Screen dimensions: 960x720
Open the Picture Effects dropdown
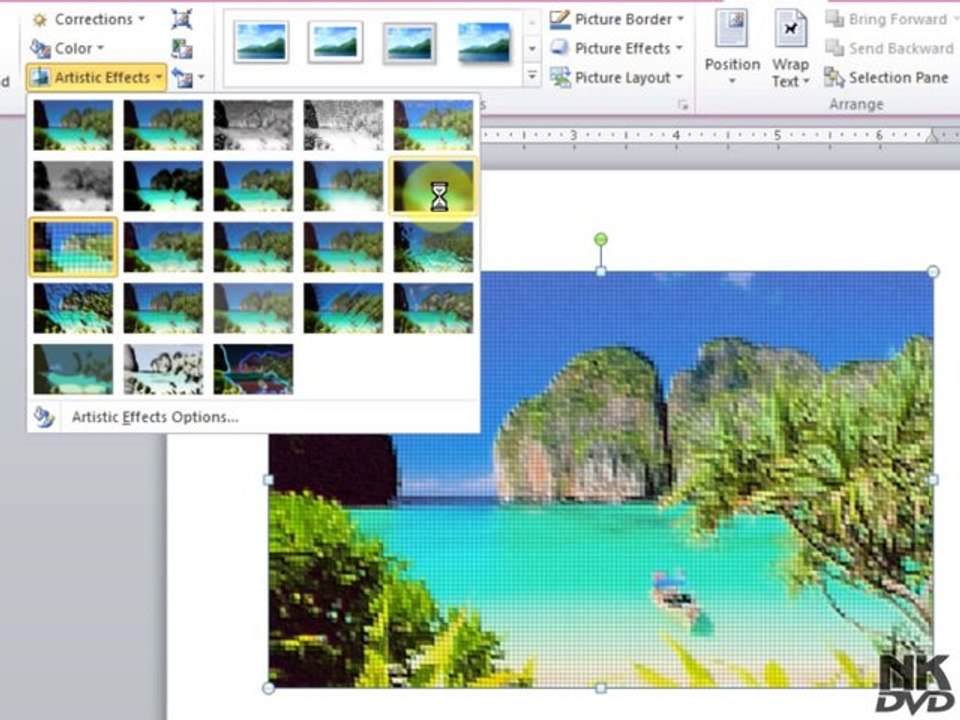tap(617, 48)
